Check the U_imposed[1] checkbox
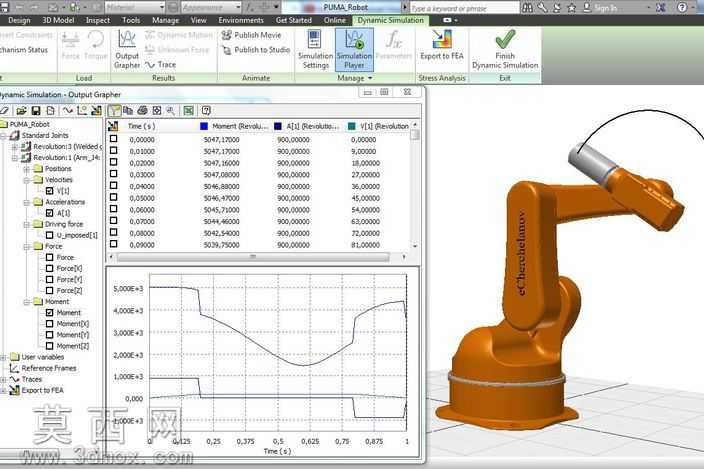704x469 pixels. point(50,235)
